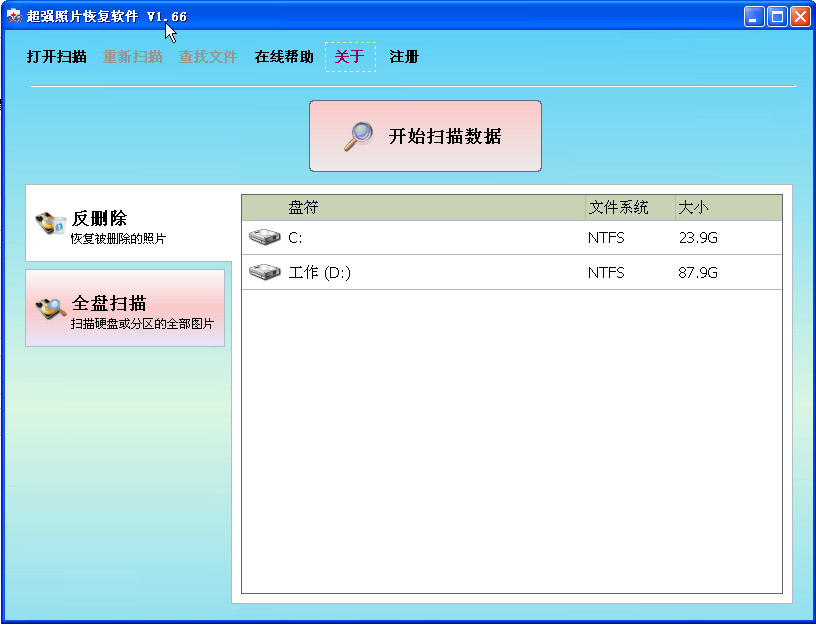Click NTFS cell in C: row
This screenshot has height=625, width=816.
tap(606, 238)
